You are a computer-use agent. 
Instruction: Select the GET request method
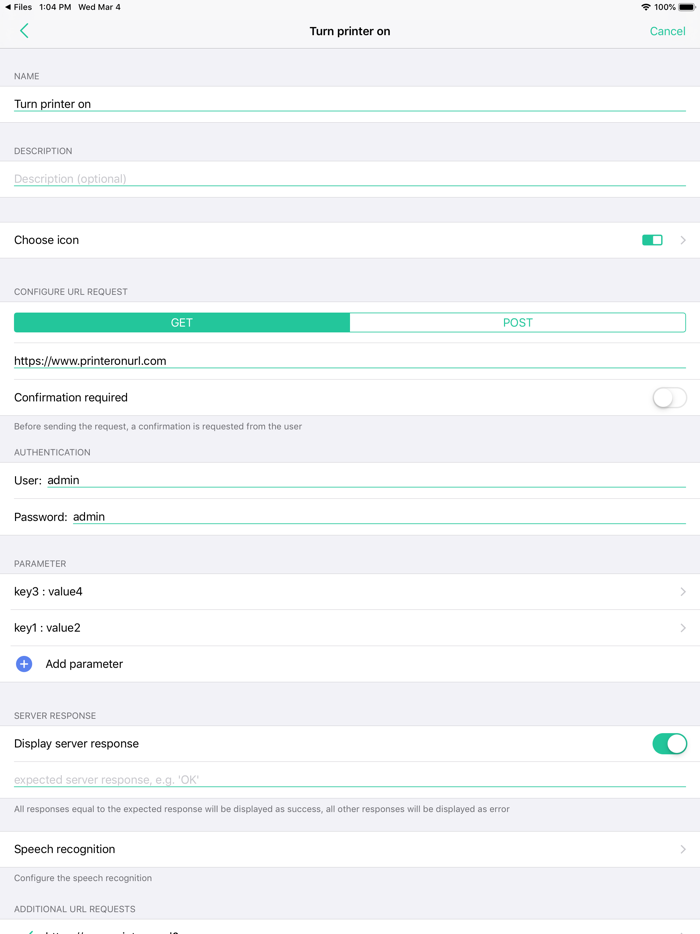[181, 322]
